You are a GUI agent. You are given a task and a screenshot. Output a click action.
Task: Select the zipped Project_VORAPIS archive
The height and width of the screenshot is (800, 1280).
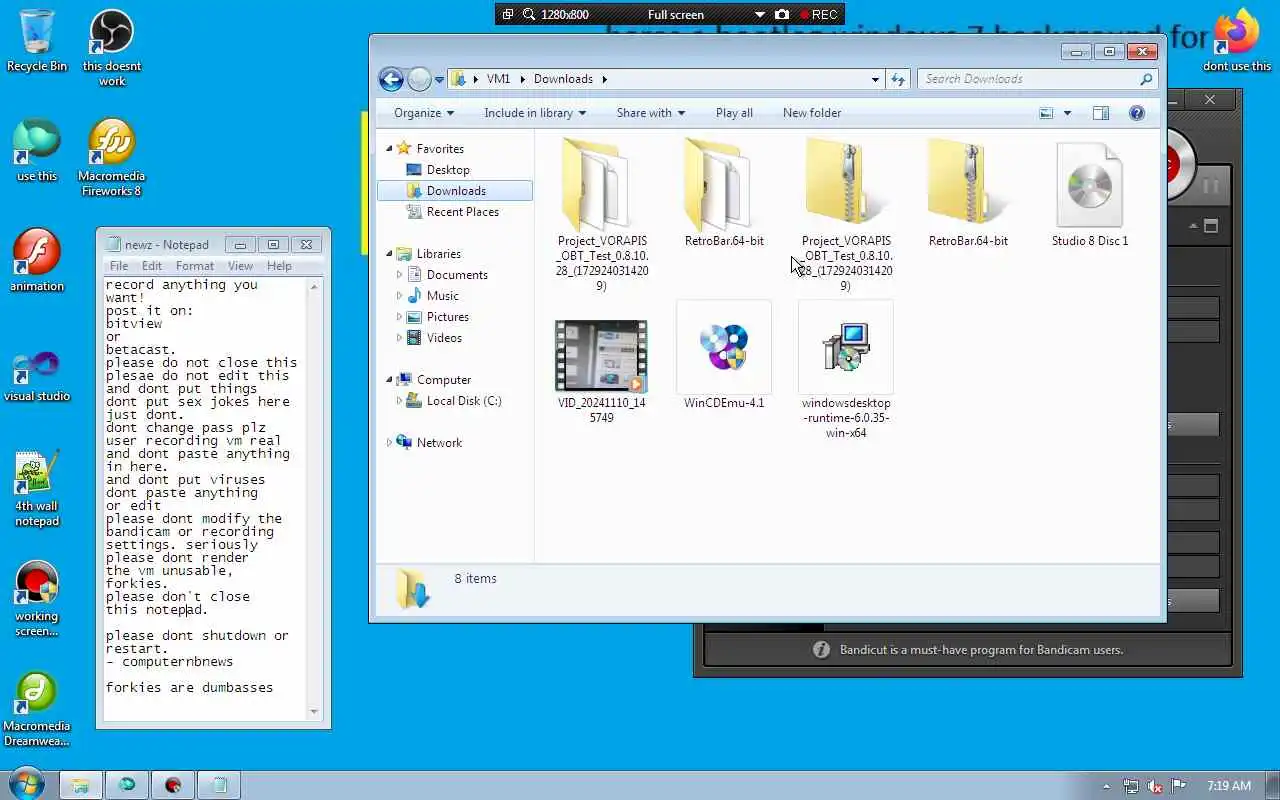[x=846, y=215]
